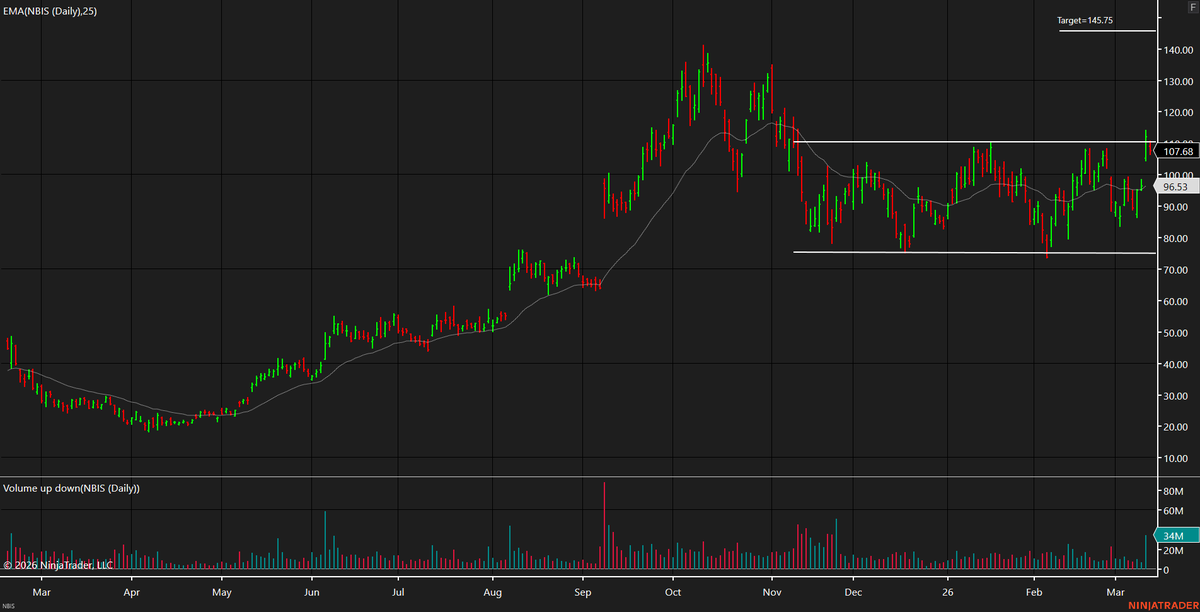Image resolution: width=1200 pixels, height=612 pixels.
Task: Click the Dec date label on time axis
Action: [853, 591]
